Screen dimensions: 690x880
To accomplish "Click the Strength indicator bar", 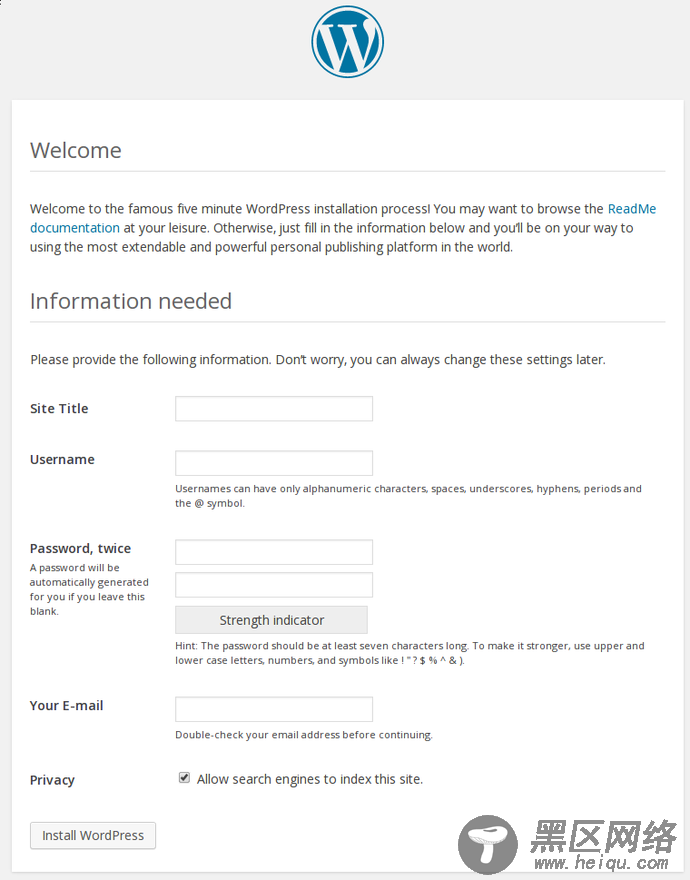I will [271, 620].
